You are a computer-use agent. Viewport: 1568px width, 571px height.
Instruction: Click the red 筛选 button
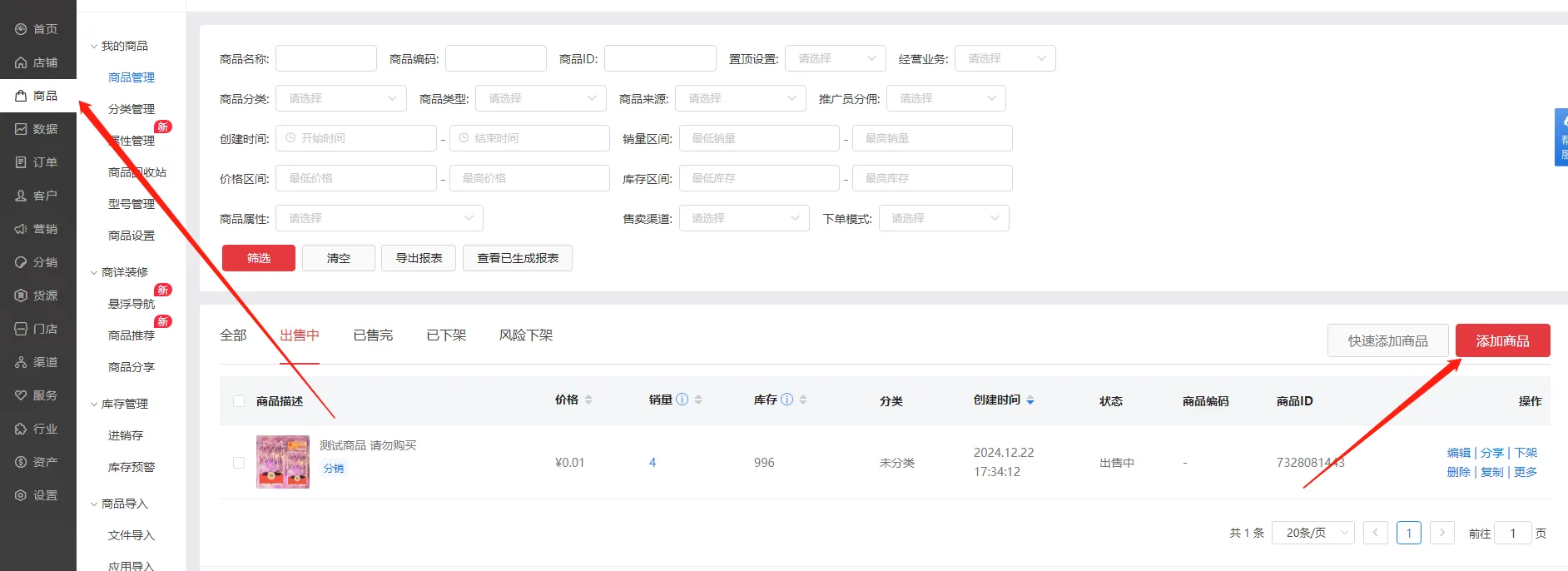point(259,258)
